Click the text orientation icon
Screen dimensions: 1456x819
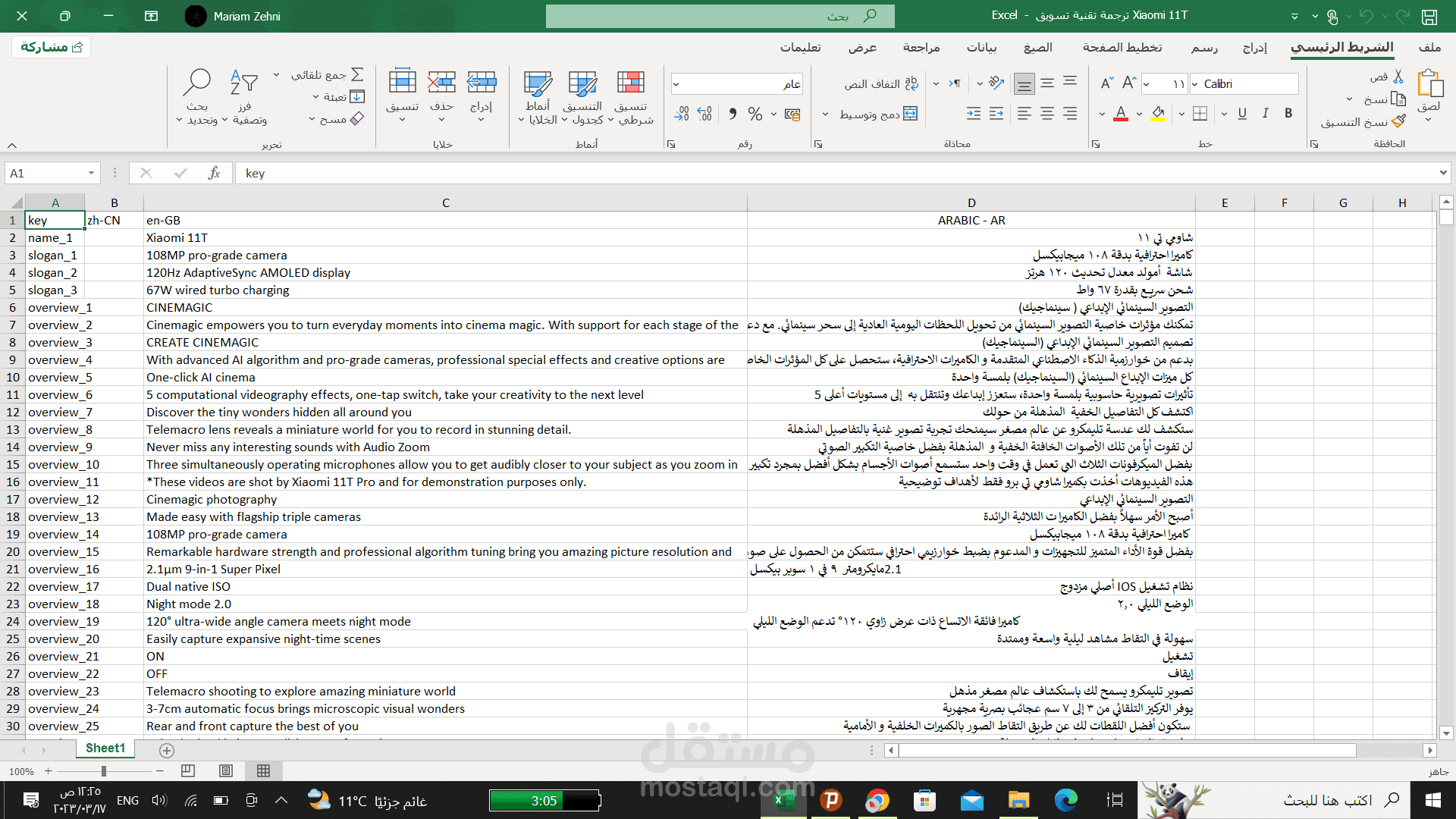coord(996,83)
